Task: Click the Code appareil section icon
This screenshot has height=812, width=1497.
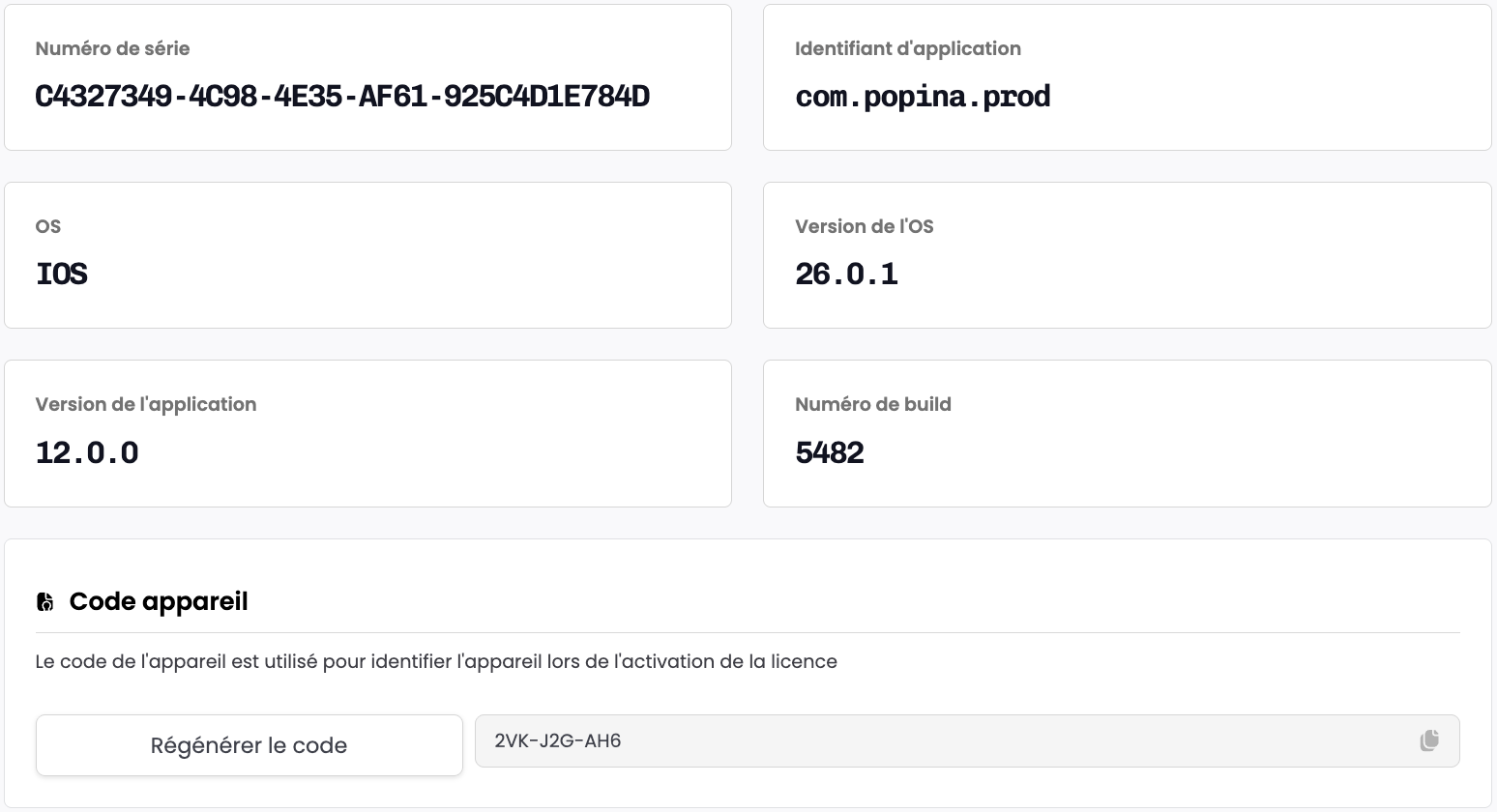Action: [x=44, y=602]
